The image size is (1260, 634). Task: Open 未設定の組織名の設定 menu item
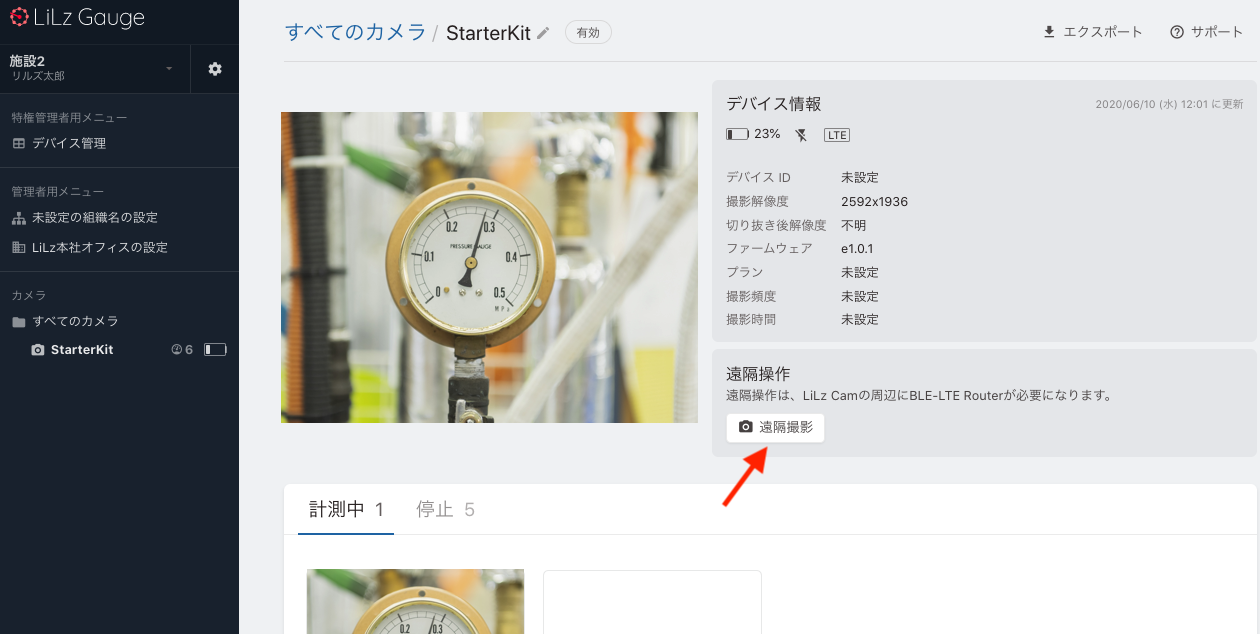point(85,217)
